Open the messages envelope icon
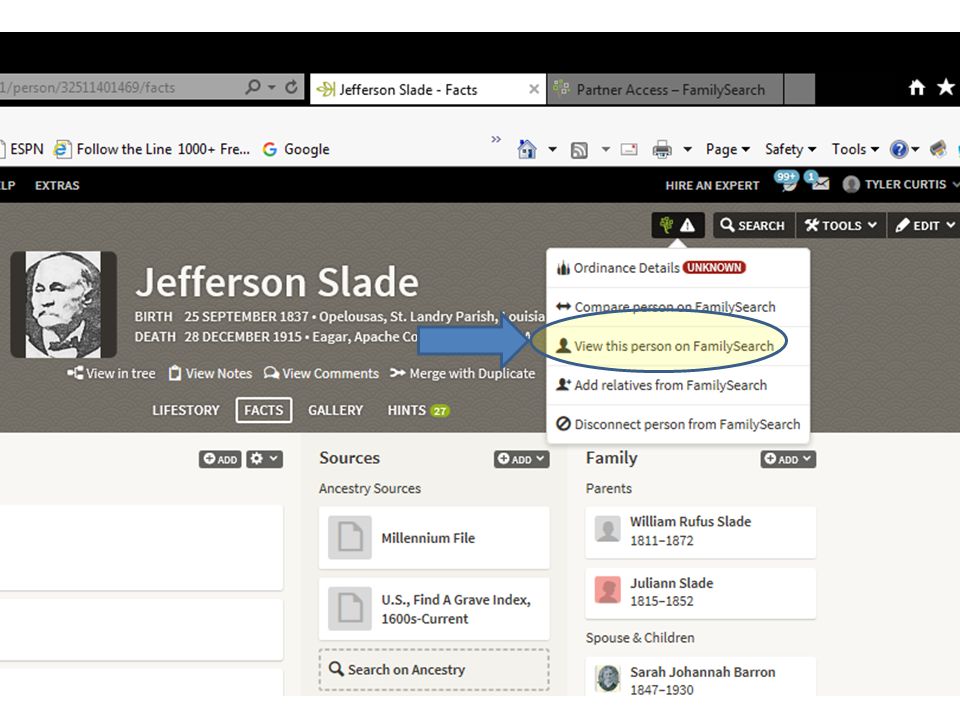Viewport: 960px width, 720px height. pyautogui.click(x=819, y=182)
